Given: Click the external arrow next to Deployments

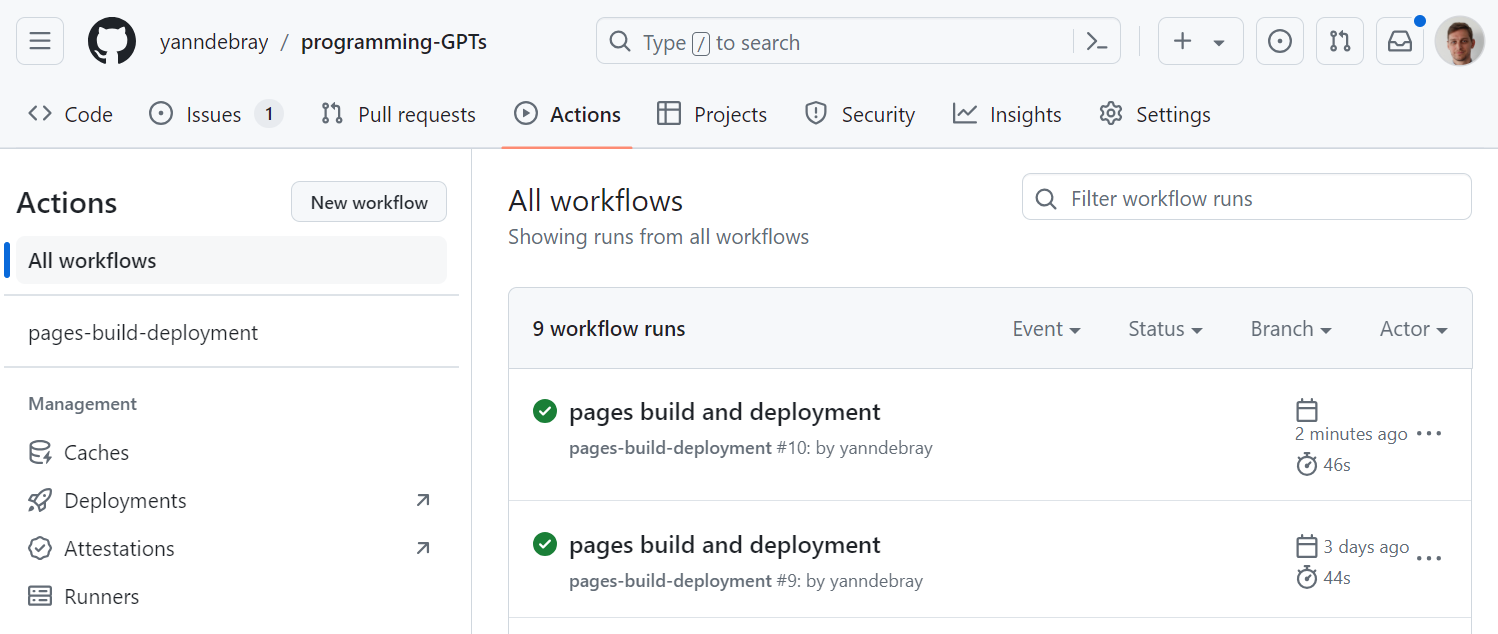Looking at the screenshot, I should (423, 500).
